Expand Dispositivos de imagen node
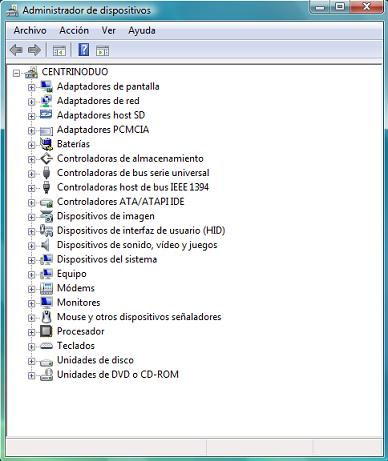388x461 pixels. pyautogui.click(x=31, y=217)
